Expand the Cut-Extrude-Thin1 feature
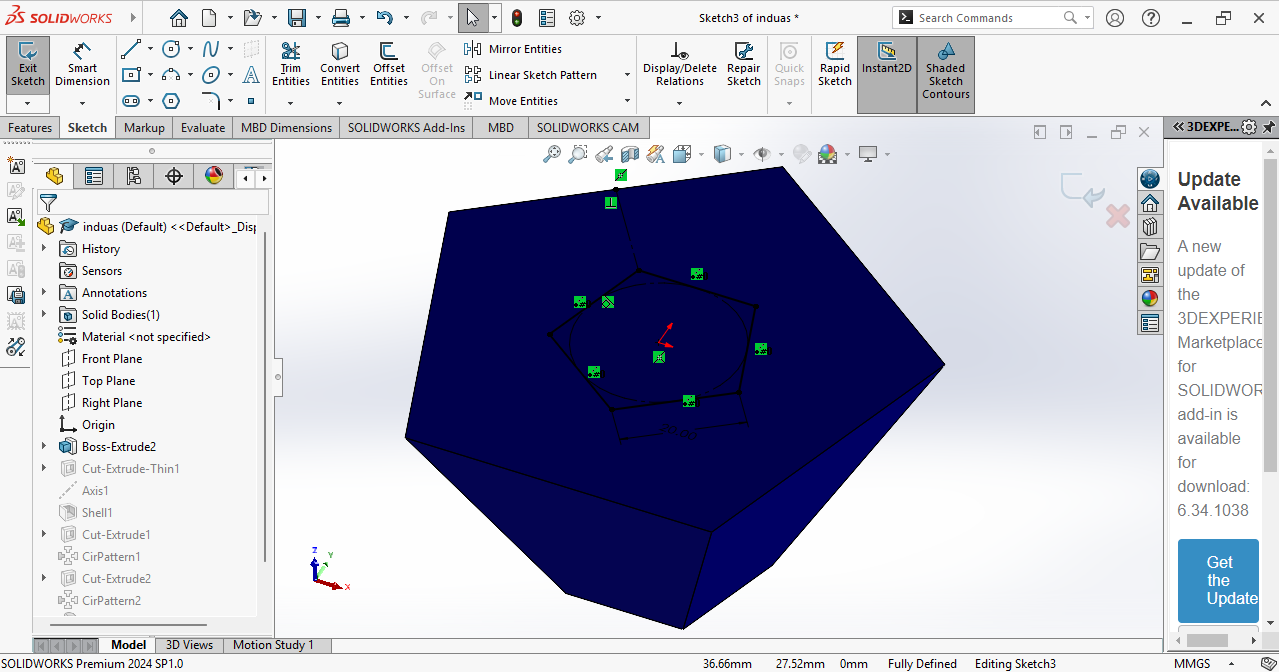Viewport: 1279px width, 672px height. point(43,468)
